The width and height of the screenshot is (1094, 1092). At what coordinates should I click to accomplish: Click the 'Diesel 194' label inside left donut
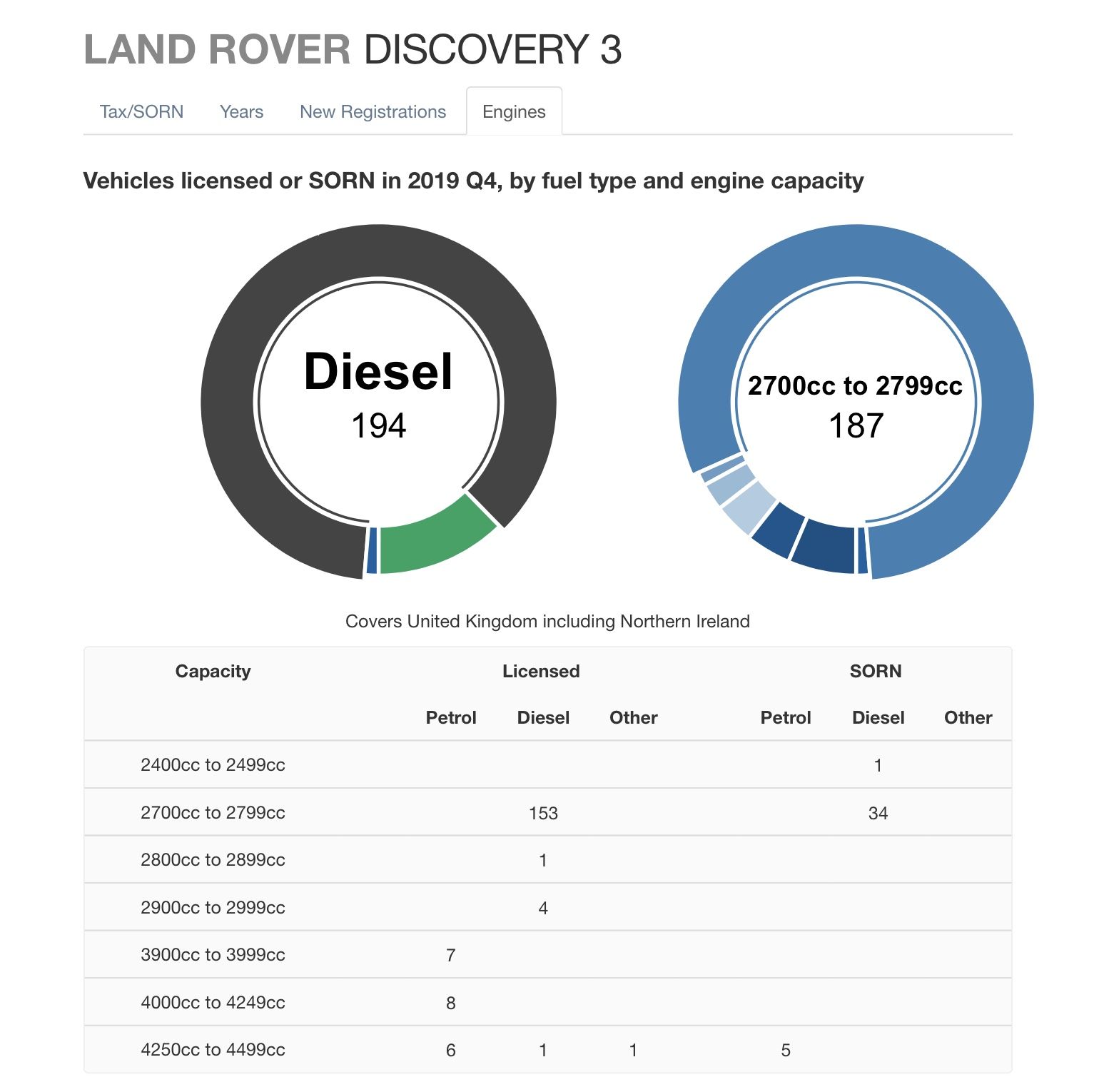click(378, 395)
